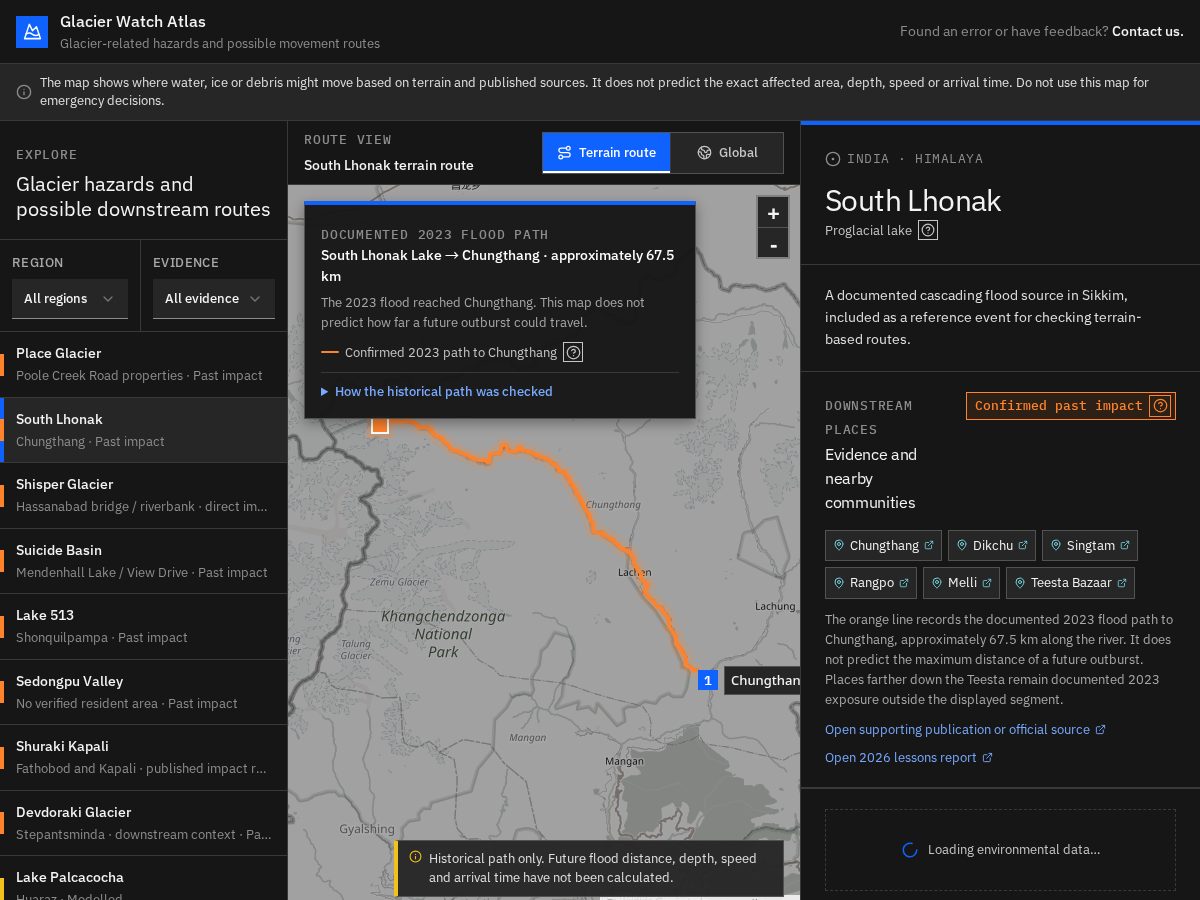Open the Chungthang place chip
Screen dimensions: 1200x900
tap(884, 545)
